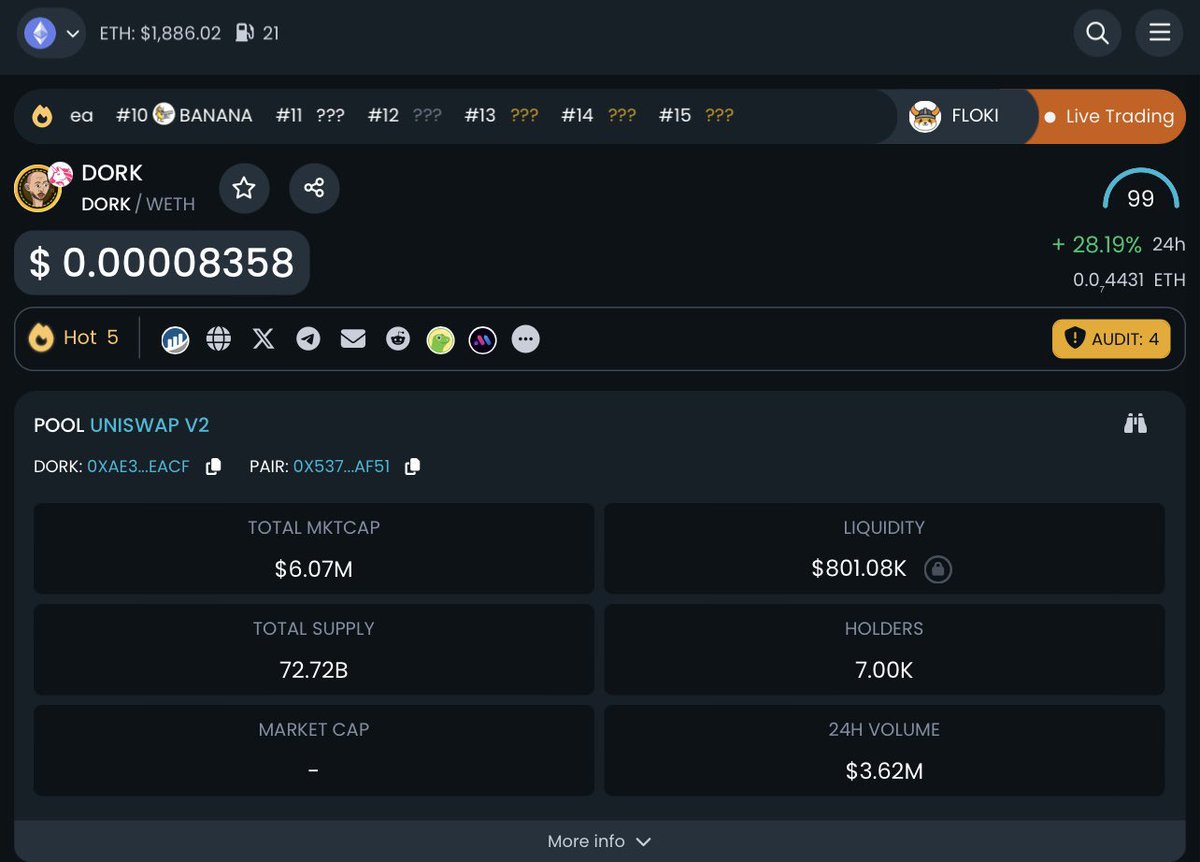Open the search magnifier button
This screenshot has height=862, width=1200.
click(1097, 33)
